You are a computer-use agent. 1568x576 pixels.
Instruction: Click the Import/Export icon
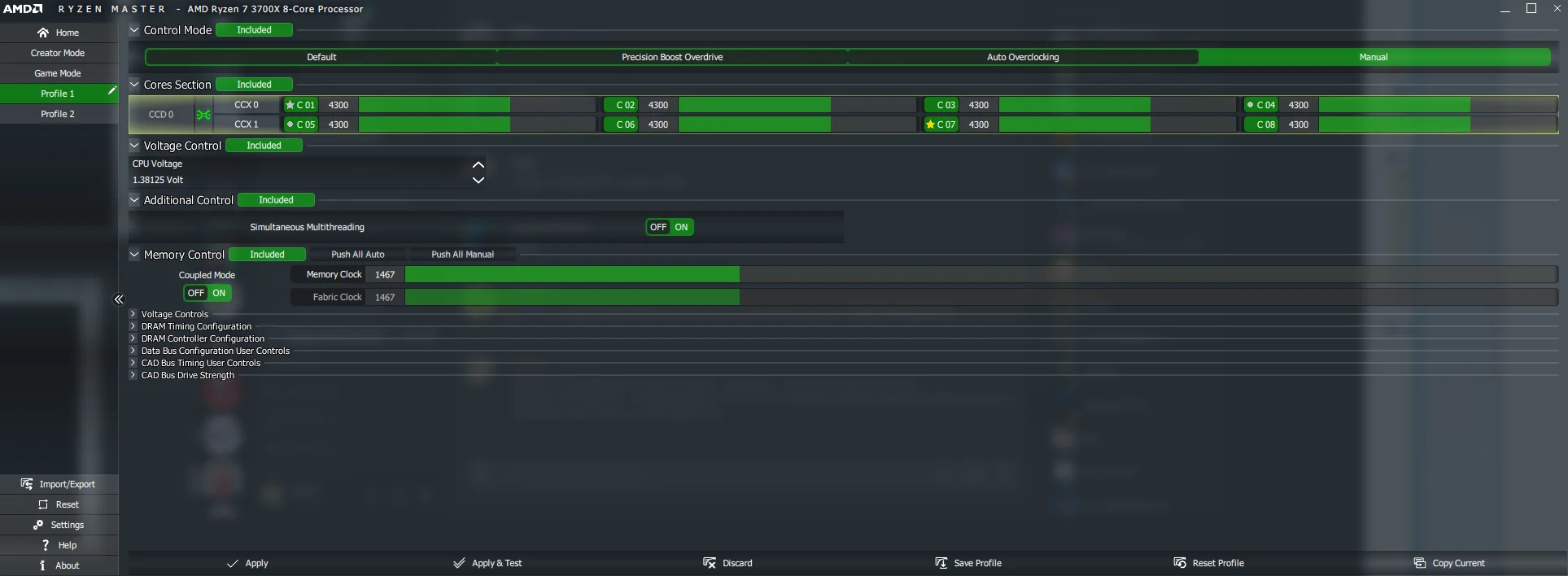point(27,484)
